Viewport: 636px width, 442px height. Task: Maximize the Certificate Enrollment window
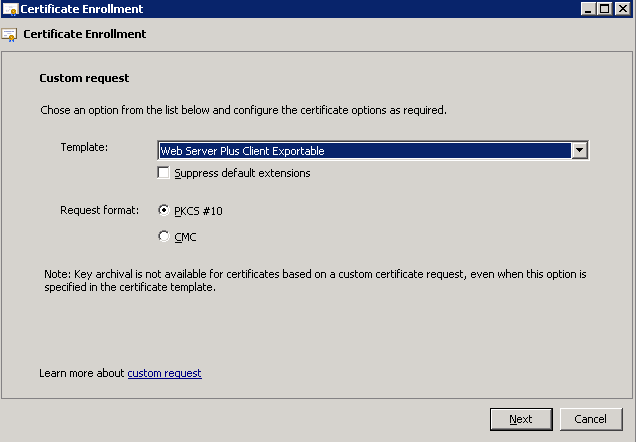pos(604,9)
